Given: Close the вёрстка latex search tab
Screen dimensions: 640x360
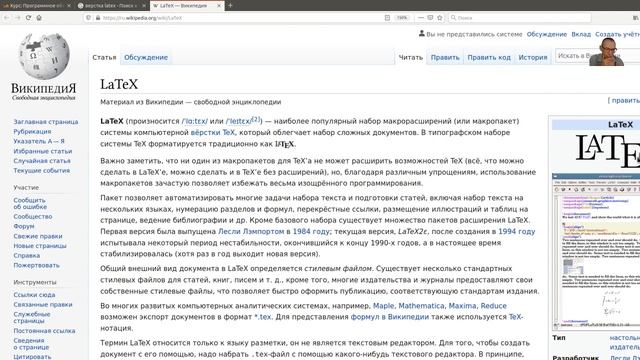Looking at the screenshot, I should [144, 6].
